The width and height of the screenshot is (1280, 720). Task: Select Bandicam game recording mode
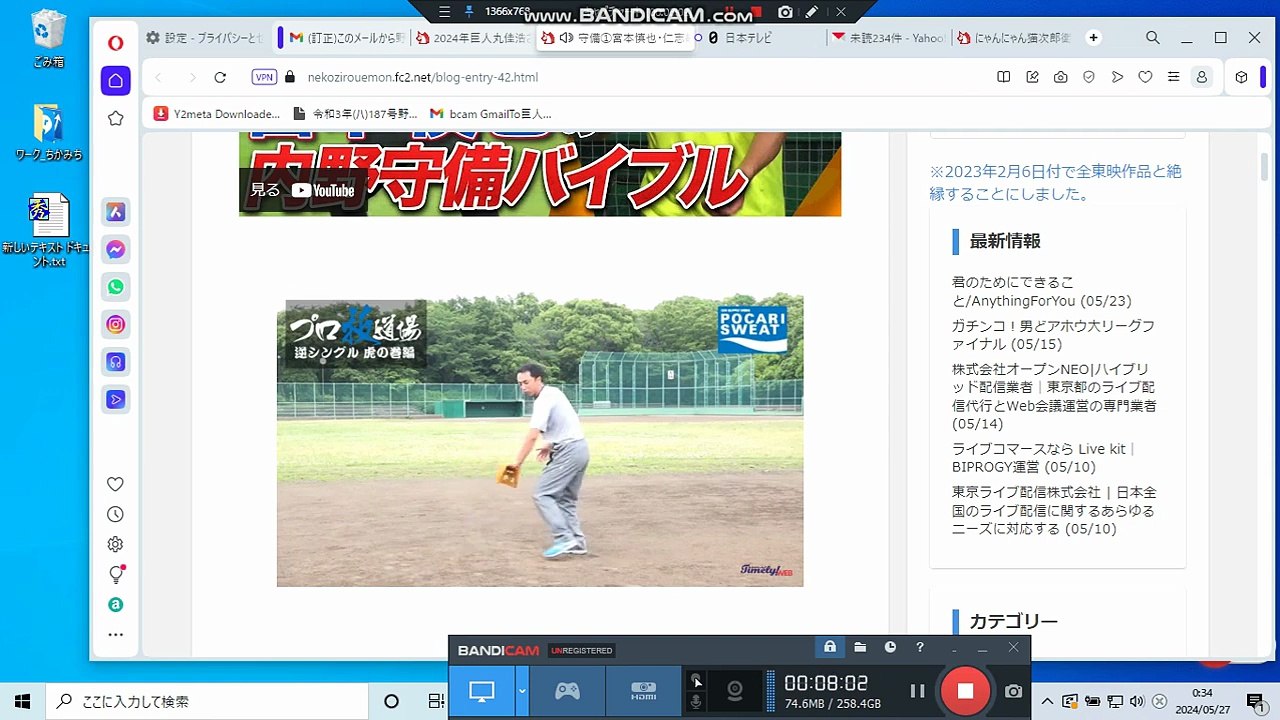[x=567, y=691]
